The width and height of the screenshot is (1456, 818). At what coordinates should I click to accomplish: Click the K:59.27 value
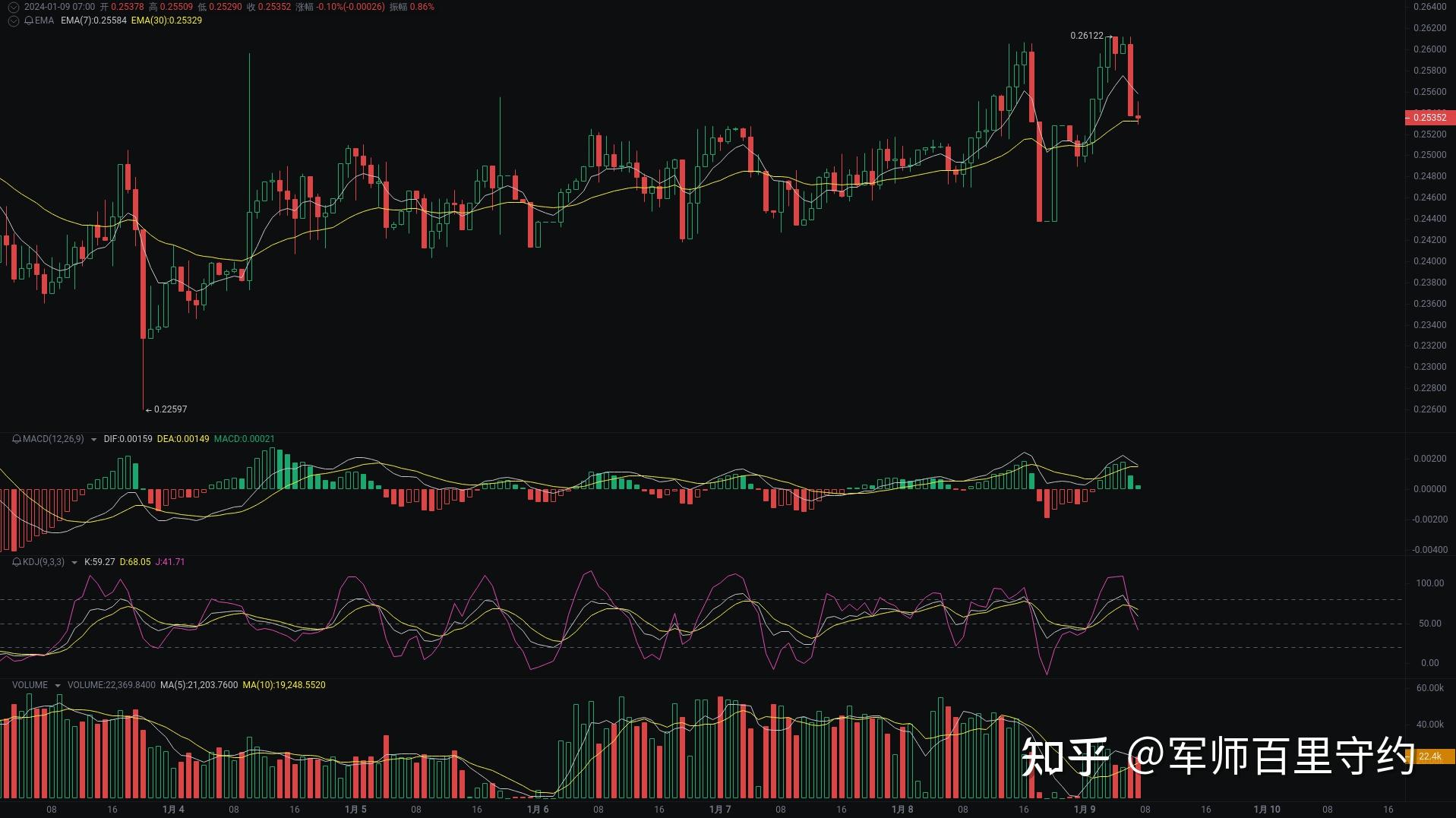[x=99, y=562]
